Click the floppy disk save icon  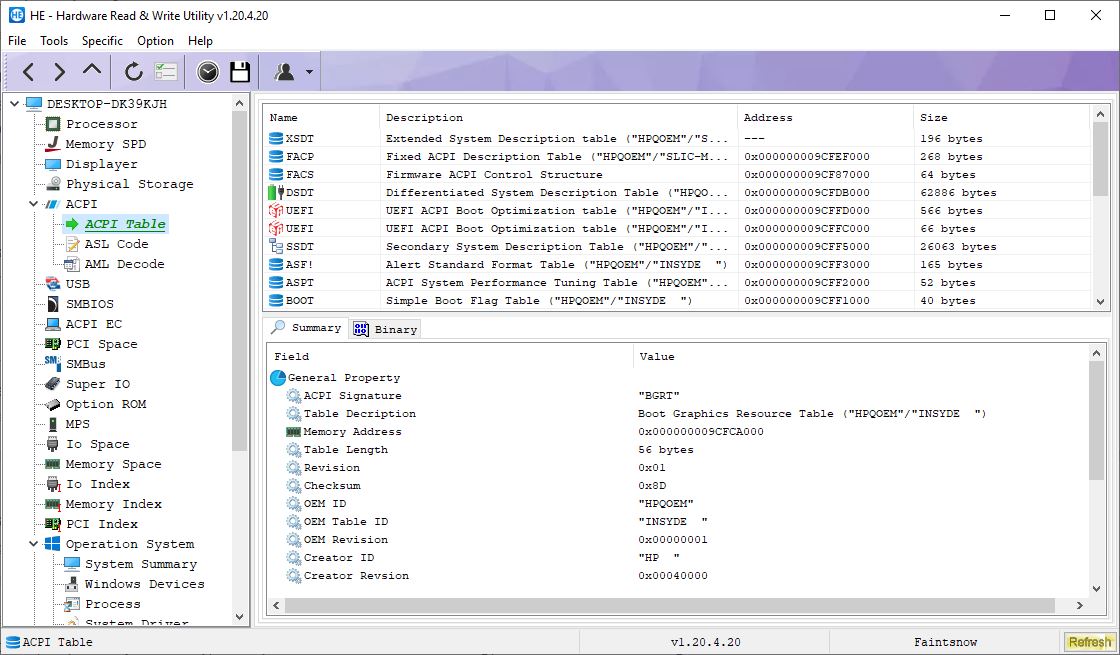point(240,72)
